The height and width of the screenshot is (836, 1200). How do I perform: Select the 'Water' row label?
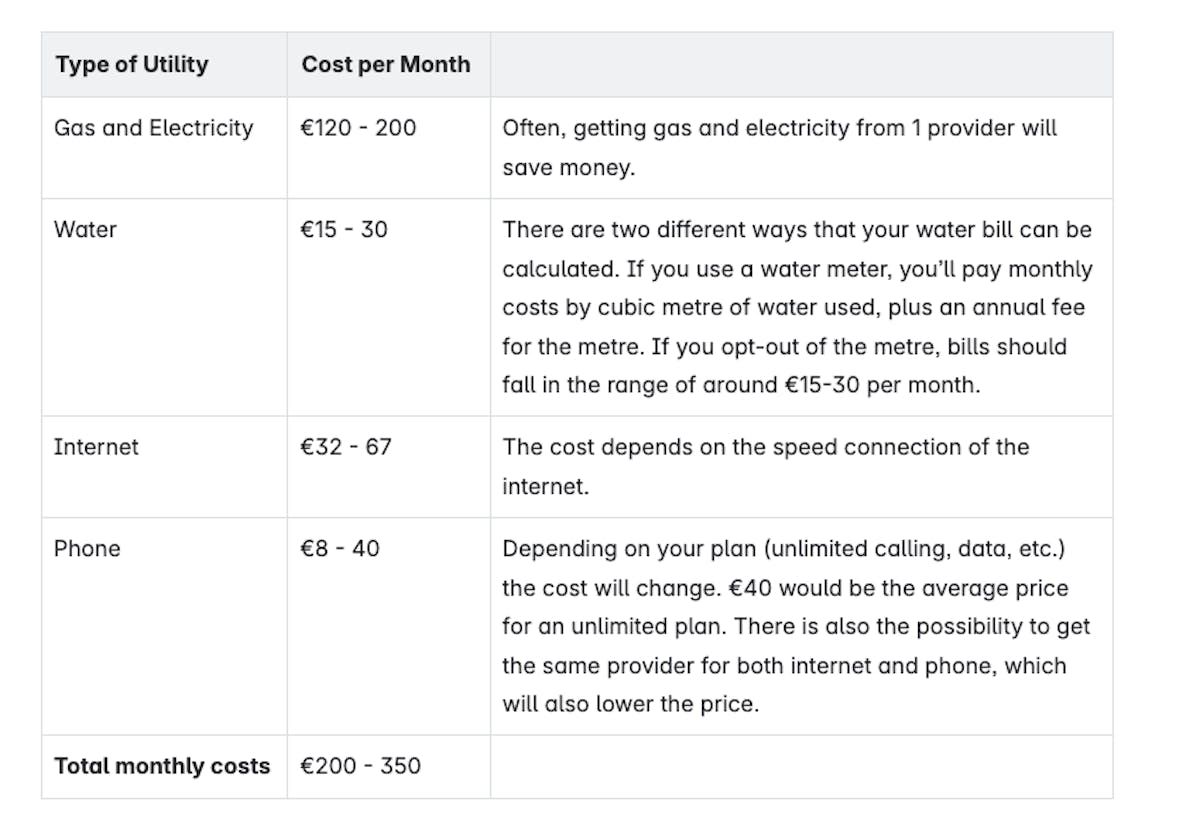click(86, 230)
